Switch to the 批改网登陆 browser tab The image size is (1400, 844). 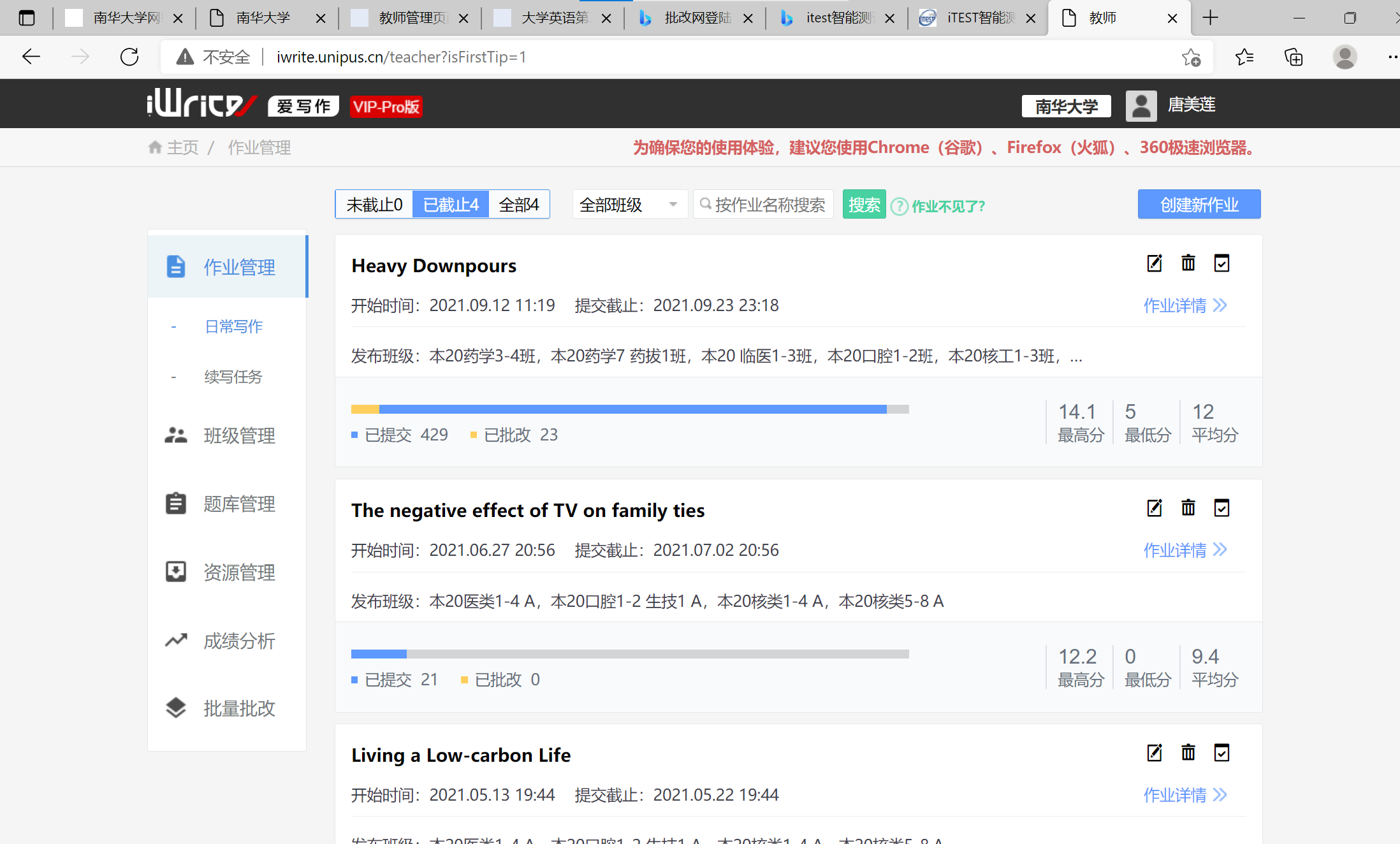coord(697,18)
